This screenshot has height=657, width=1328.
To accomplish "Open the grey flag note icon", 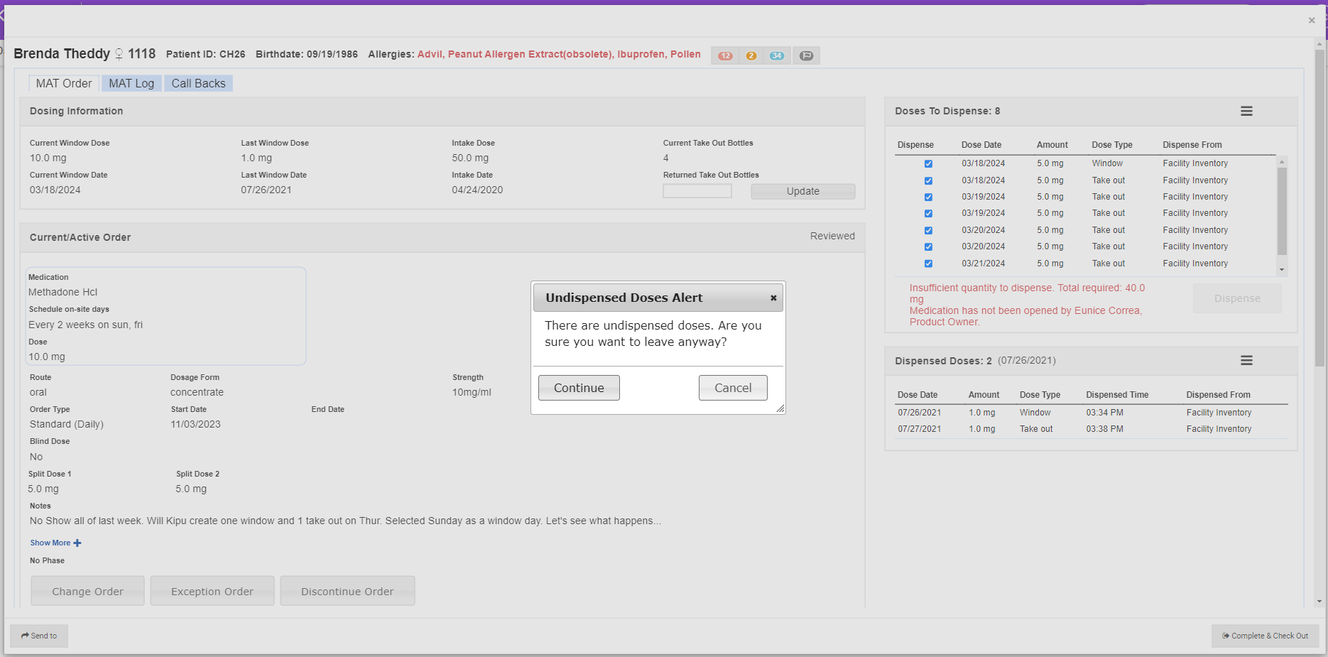I will 807,56.
